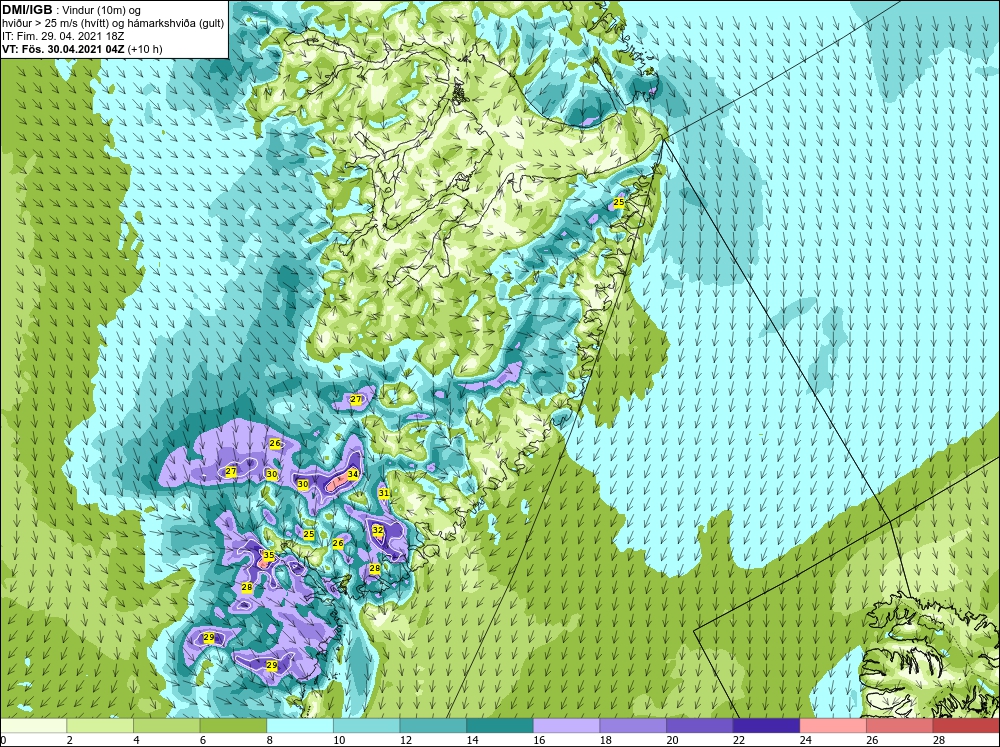
Task: Select the 2–4 m/s legend swatch
Action: click(100, 725)
